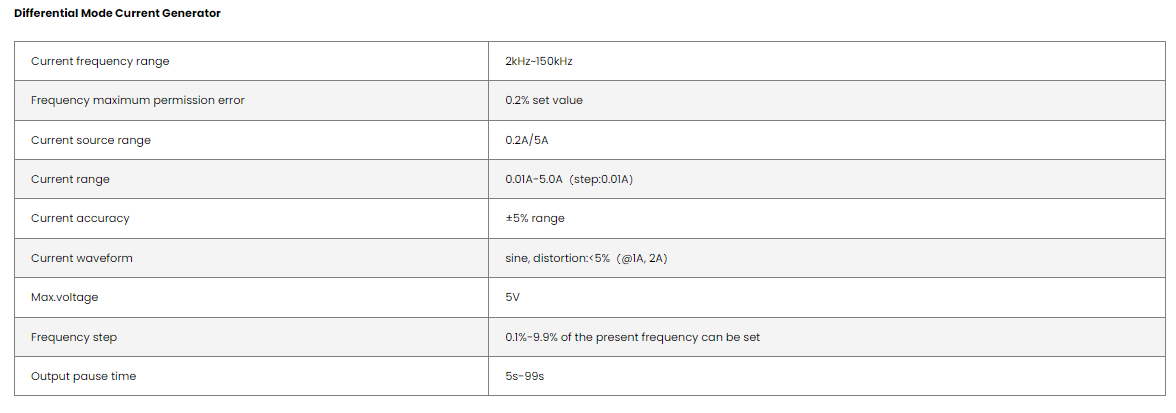Click the 5V value cell
The width and height of the screenshot is (1176, 413).
coord(513,297)
